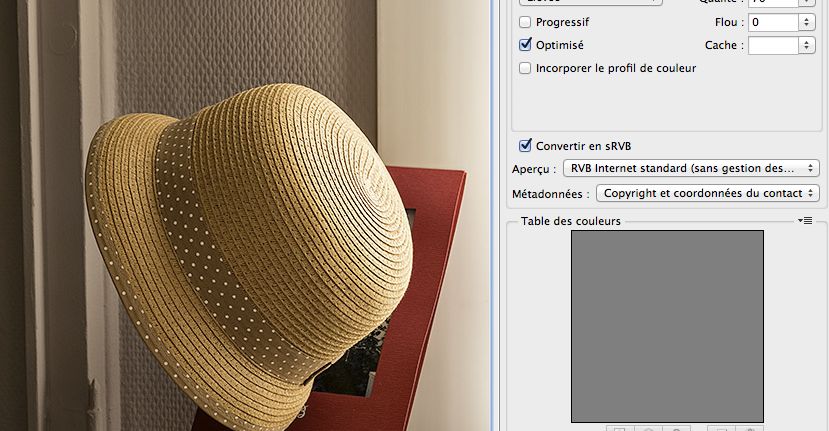Click the Qualité stepper arrows

pos(806,2)
